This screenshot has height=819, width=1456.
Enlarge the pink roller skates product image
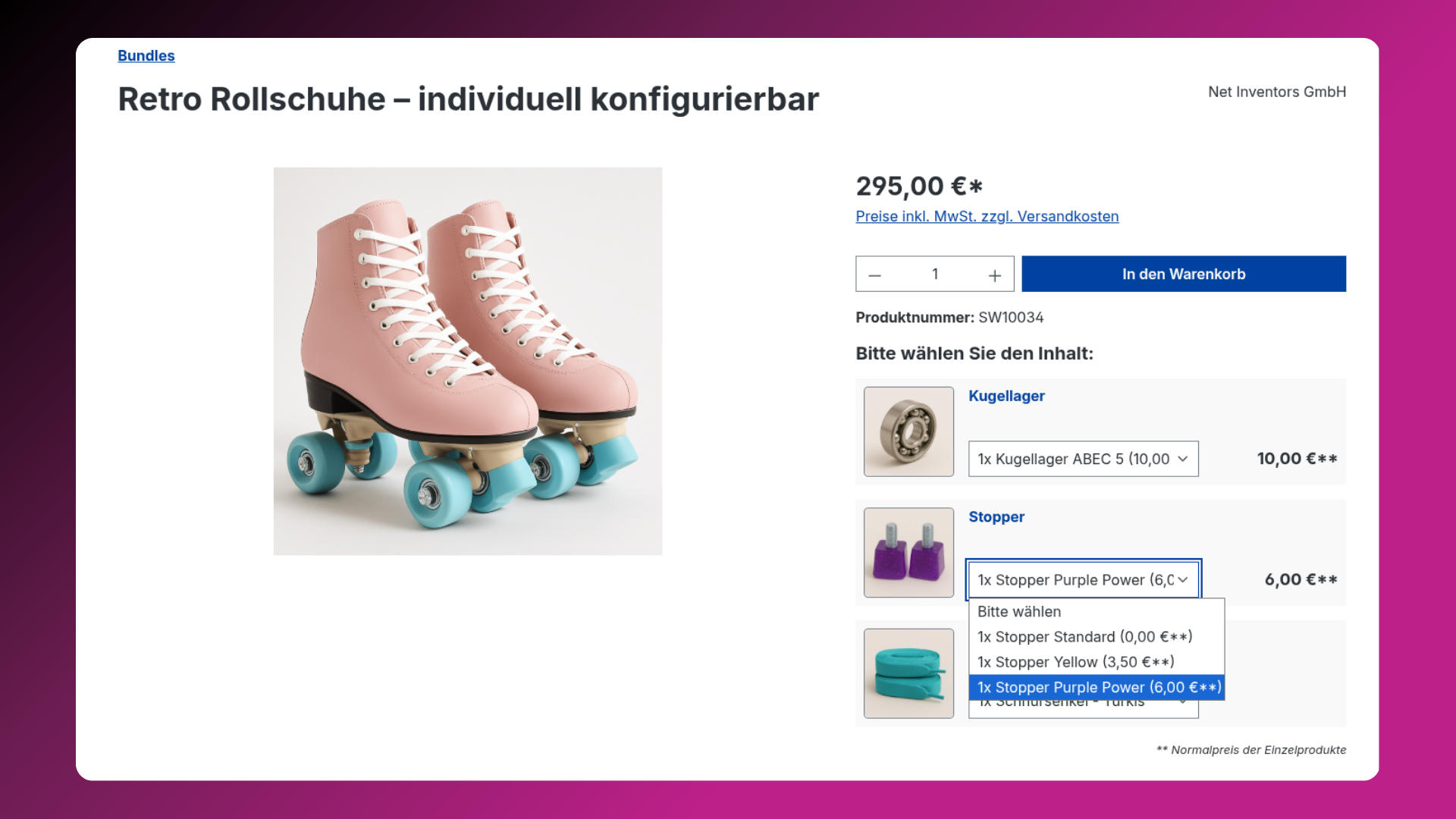coord(468,361)
